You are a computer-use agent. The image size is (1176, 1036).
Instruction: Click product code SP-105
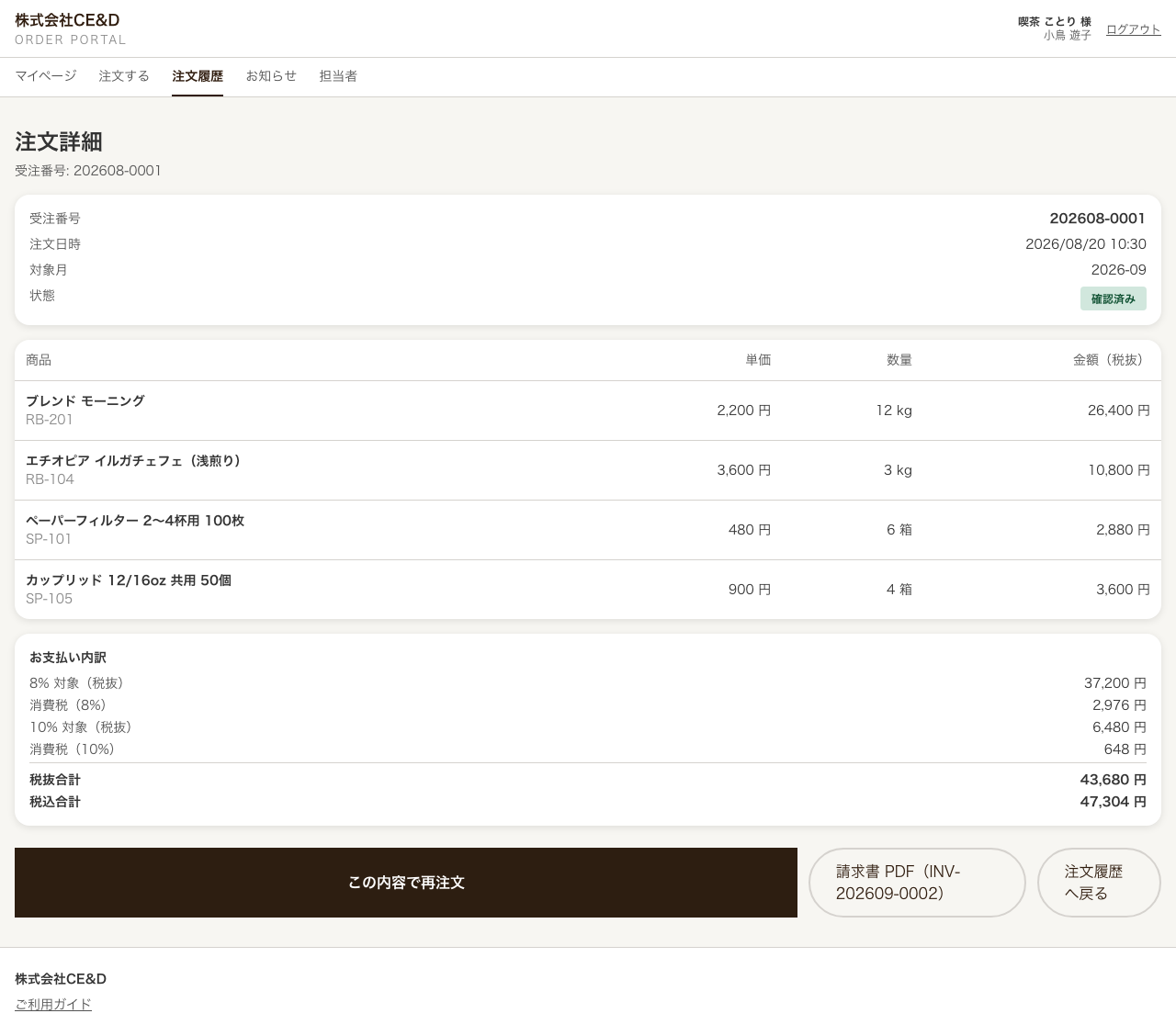pos(49,599)
